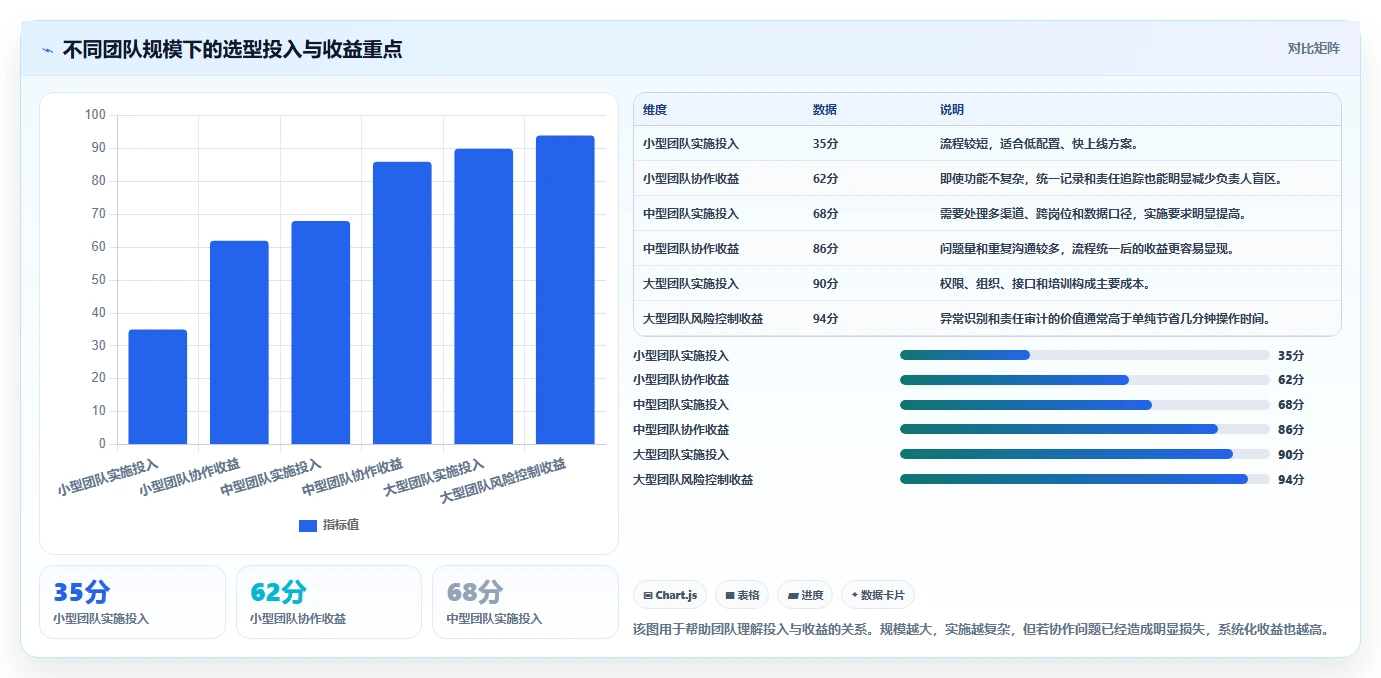The height and width of the screenshot is (678, 1381).
Task: Click description starting 需要处理多渠道
Action: (1093, 214)
